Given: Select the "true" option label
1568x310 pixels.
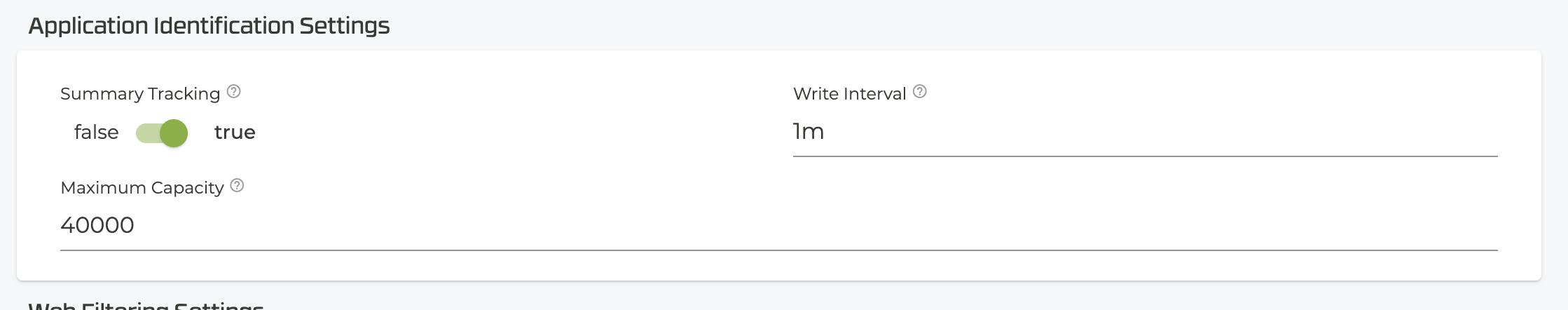Looking at the screenshot, I should tap(235, 133).
